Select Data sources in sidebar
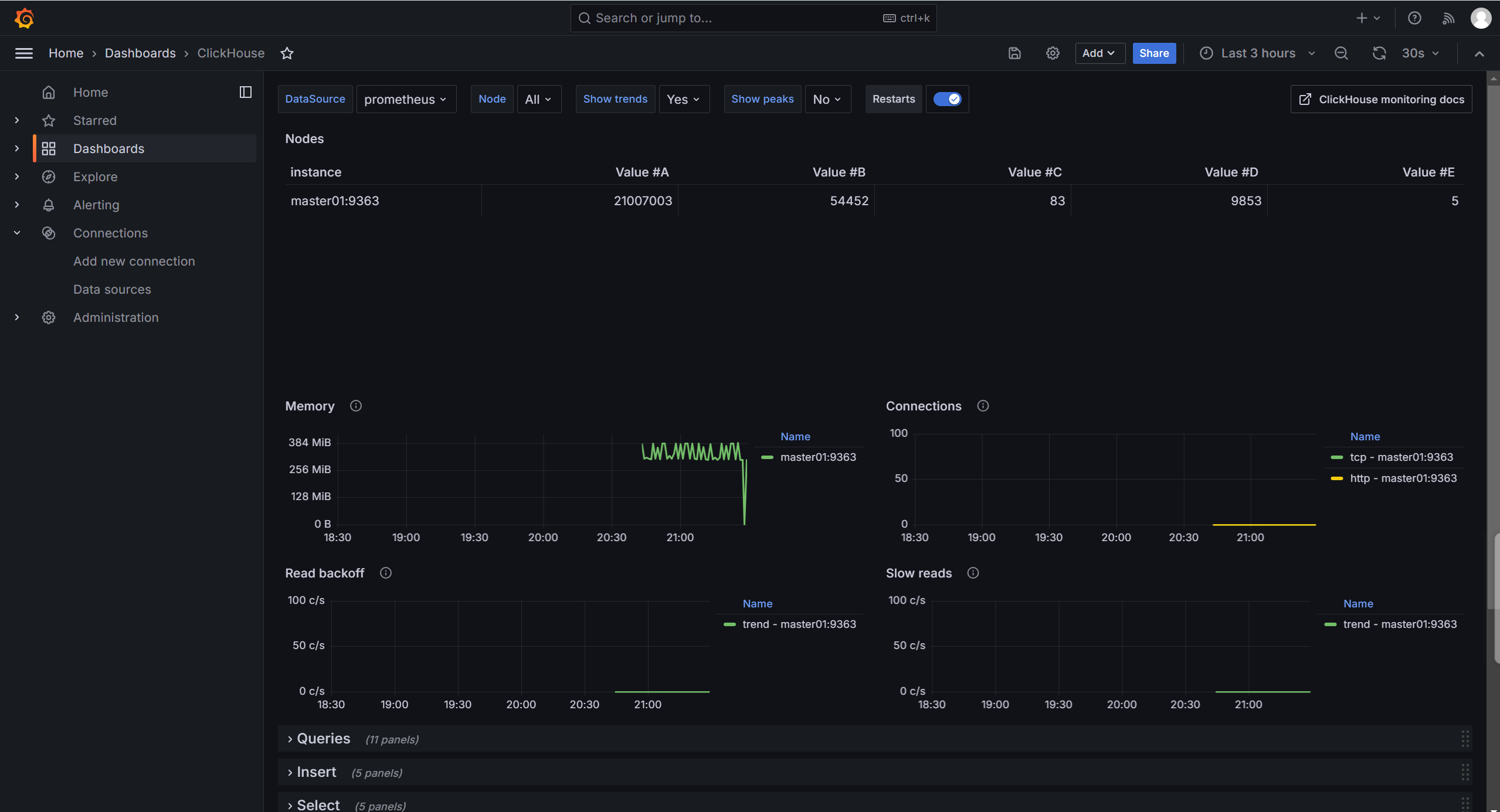This screenshot has height=812, width=1500. pyautogui.click(x=112, y=289)
